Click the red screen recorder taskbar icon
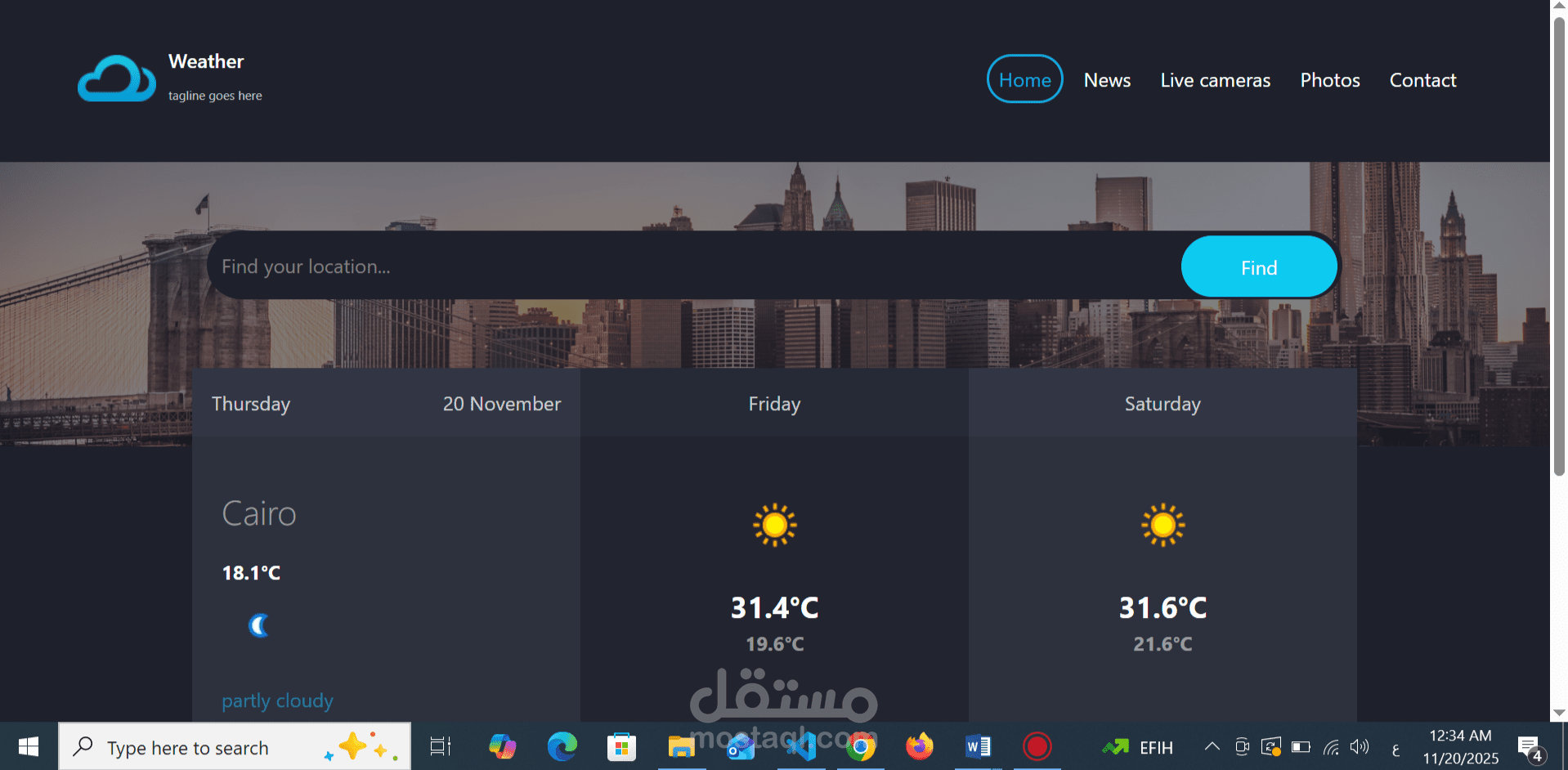This screenshot has height=770, width=1568. 1037,746
